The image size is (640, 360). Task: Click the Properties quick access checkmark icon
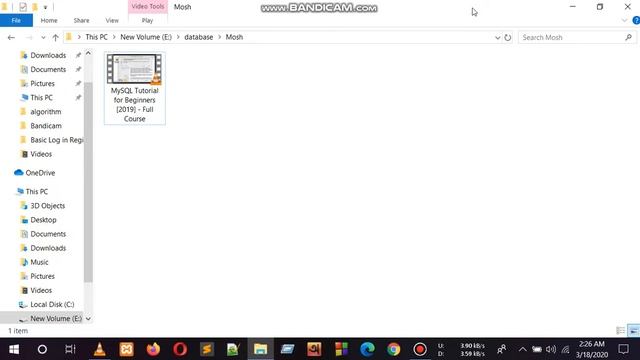(23, 7)
